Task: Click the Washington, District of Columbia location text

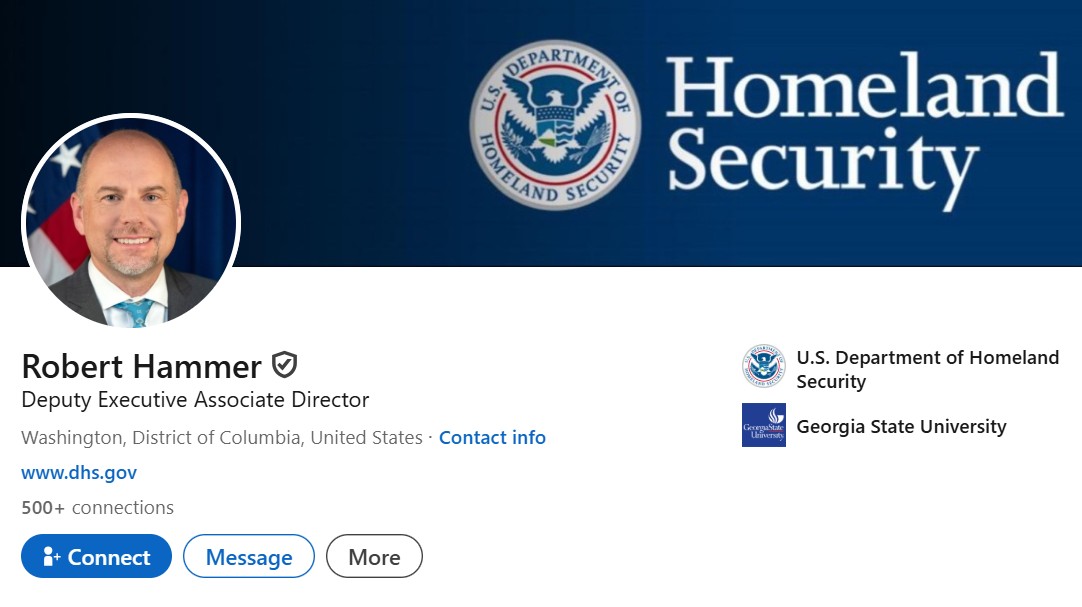Action: [221, 437]
